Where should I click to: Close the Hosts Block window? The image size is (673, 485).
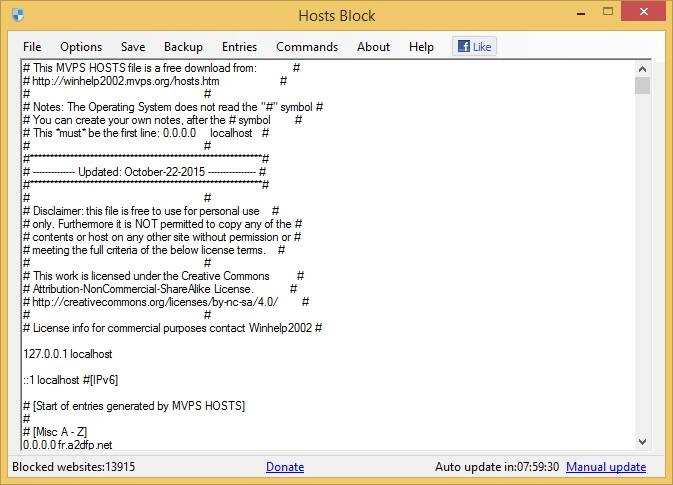643,11
